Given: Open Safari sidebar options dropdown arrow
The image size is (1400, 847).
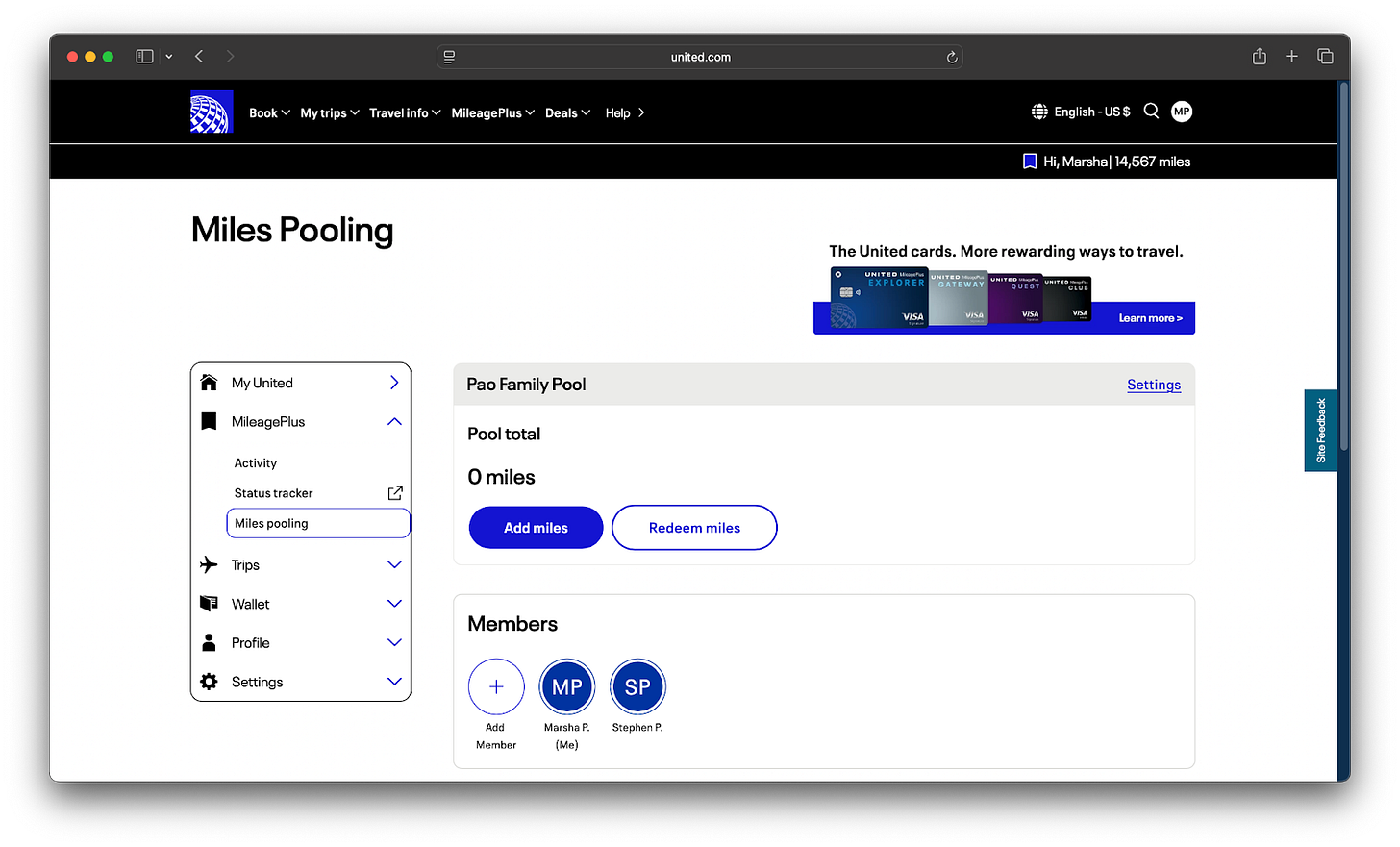Looking at the screenshot, I should [x=169, y=57].
